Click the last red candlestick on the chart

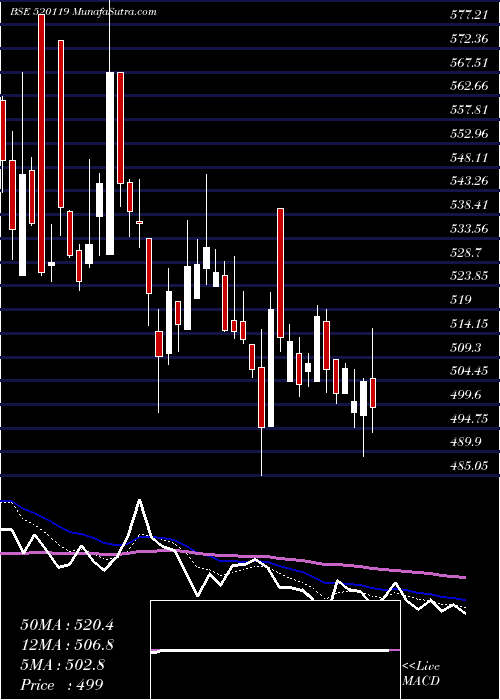[373, 393]
